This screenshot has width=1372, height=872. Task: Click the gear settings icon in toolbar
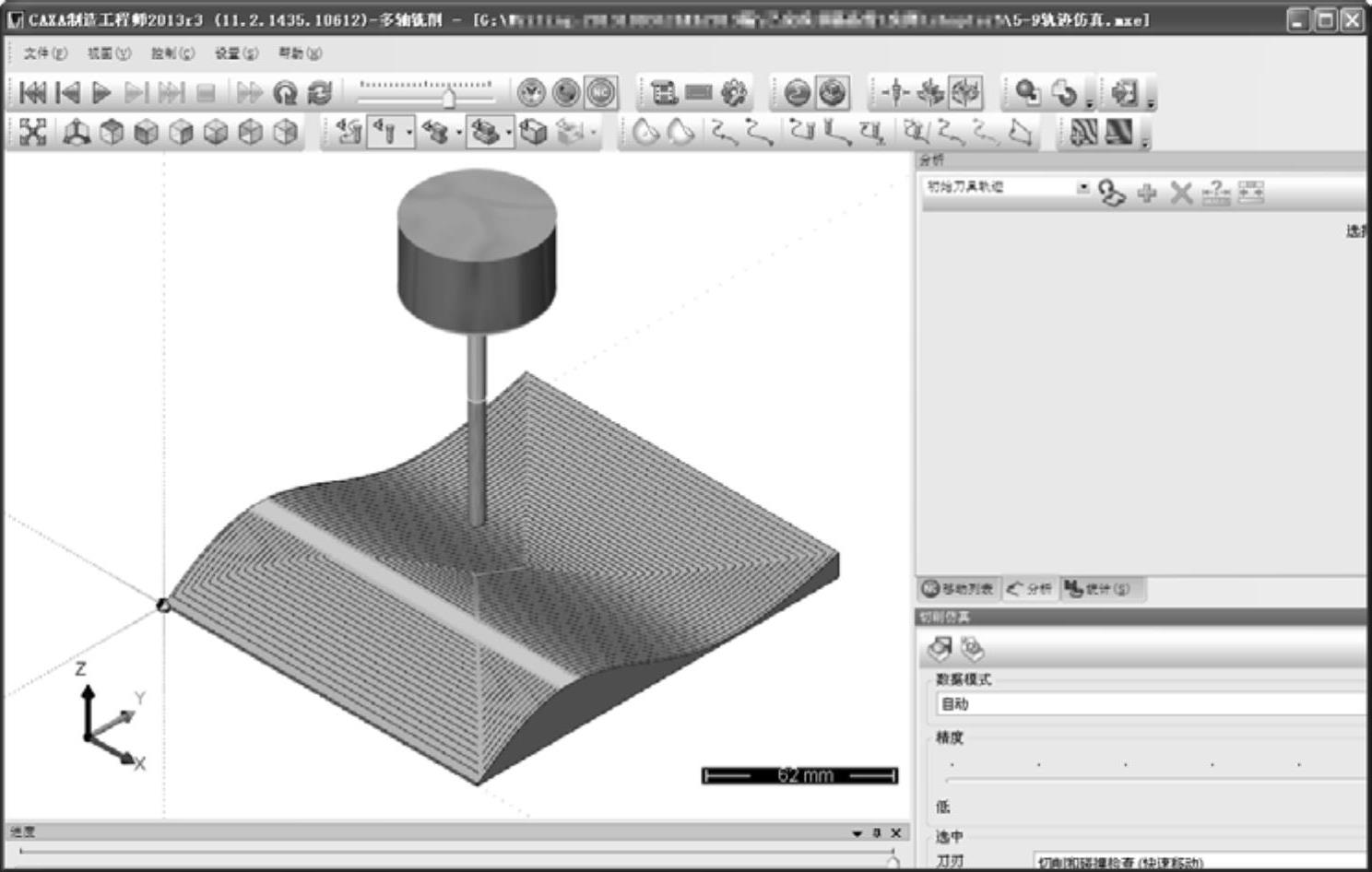pos(733,92)
